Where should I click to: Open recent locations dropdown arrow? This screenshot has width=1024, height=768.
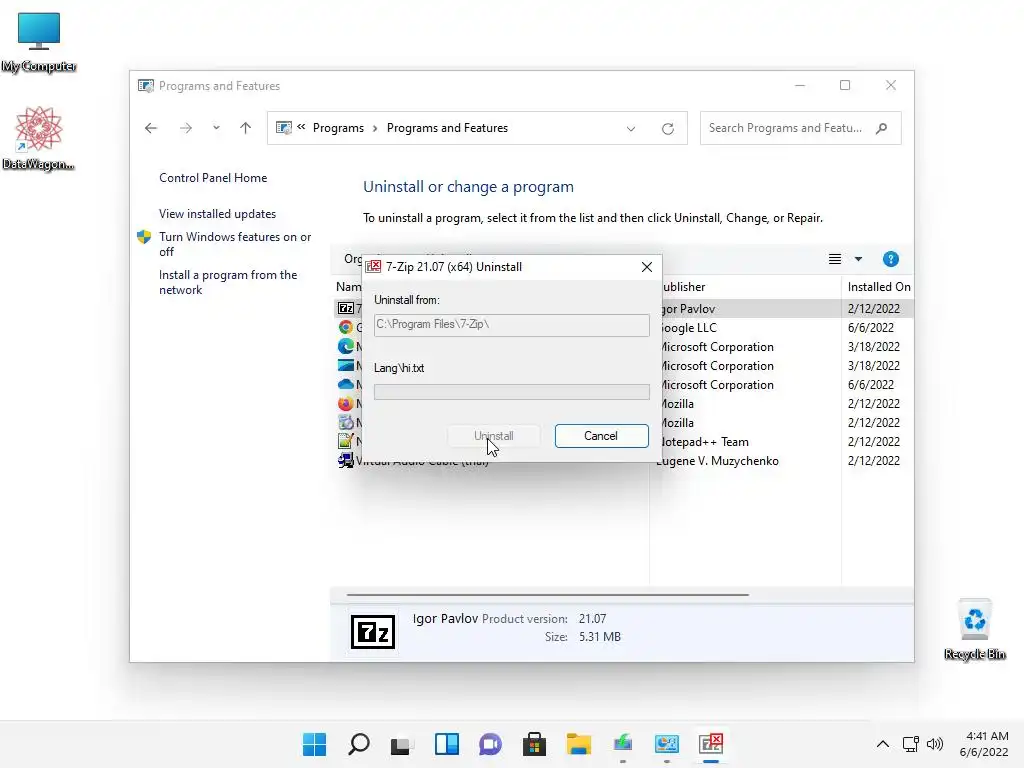pos(216,128)
